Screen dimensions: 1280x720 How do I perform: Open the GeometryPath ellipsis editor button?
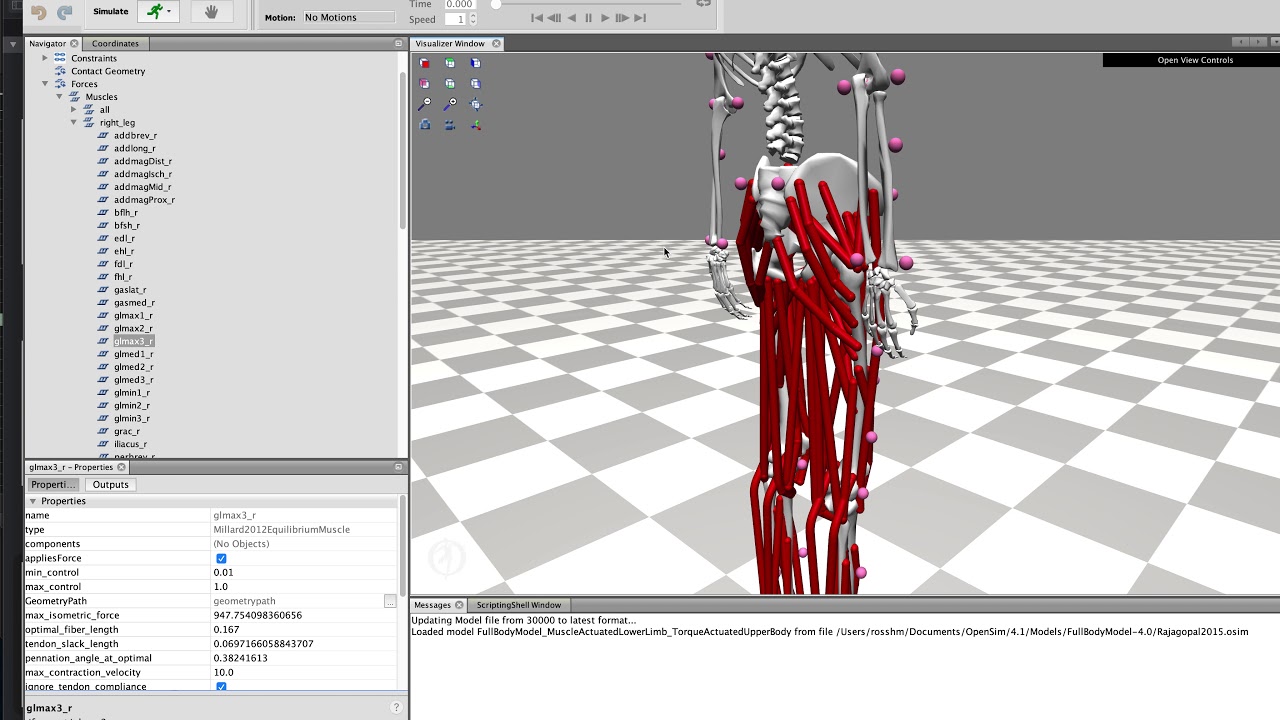coord(389,601)
